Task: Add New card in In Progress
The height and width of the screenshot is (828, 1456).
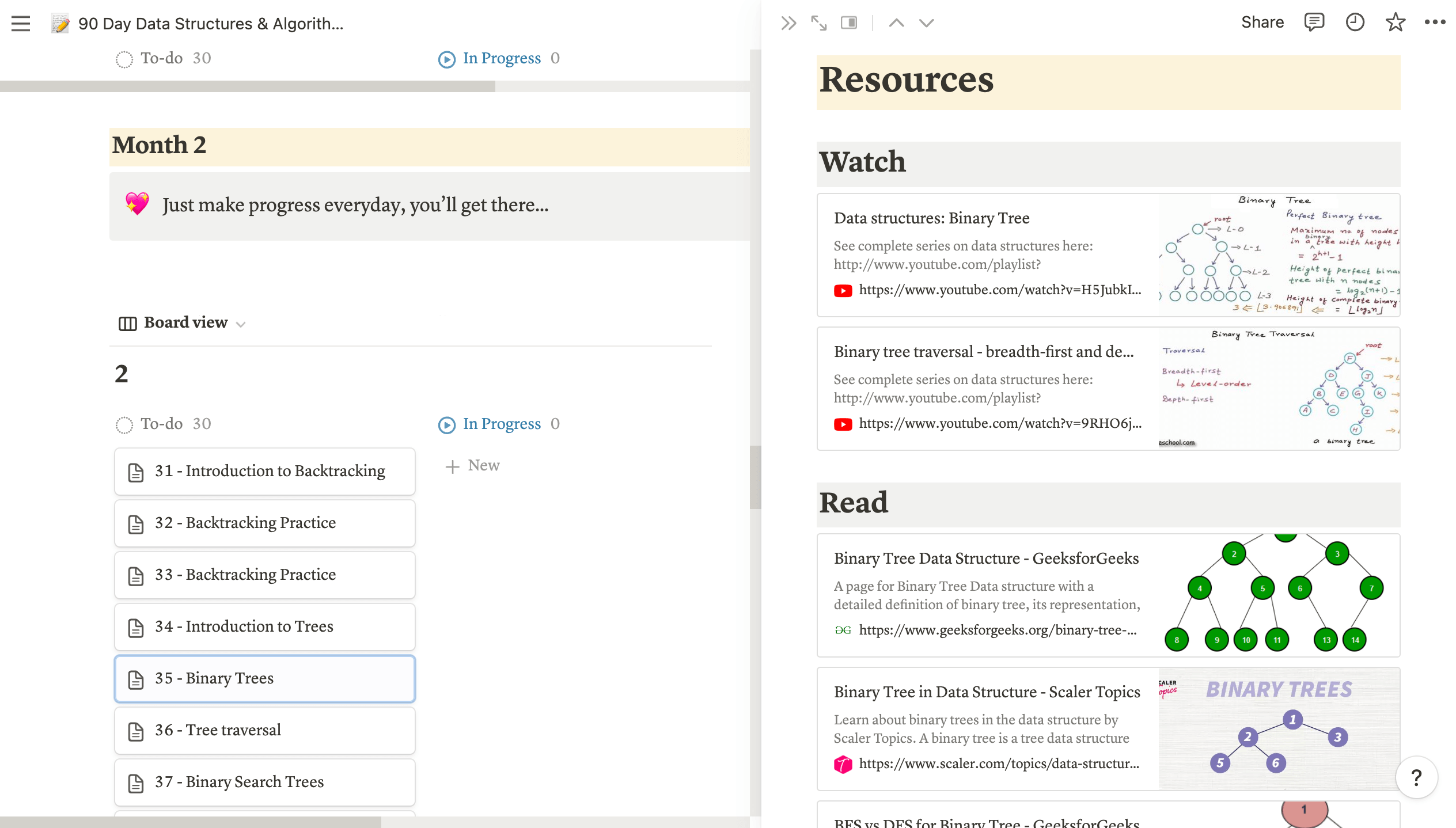Action: point(473,465)
